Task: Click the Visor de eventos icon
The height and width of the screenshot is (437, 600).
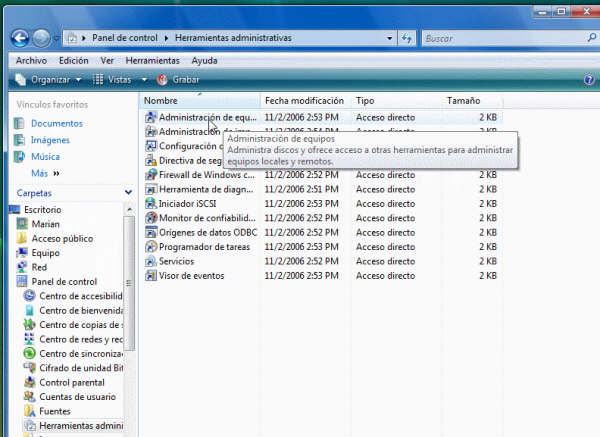Action: tap(151, 276)
